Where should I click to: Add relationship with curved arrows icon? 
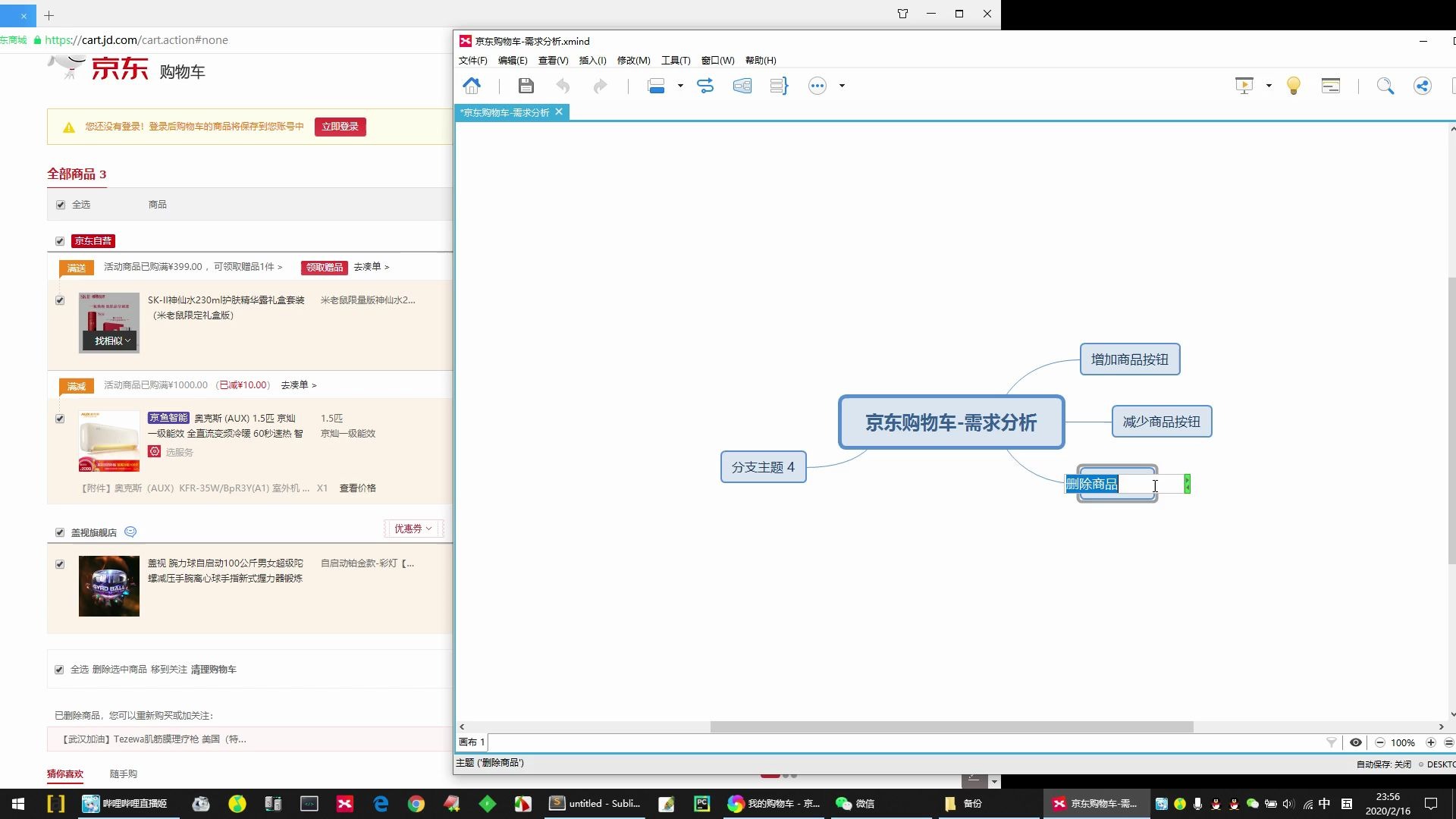[705, 86]
